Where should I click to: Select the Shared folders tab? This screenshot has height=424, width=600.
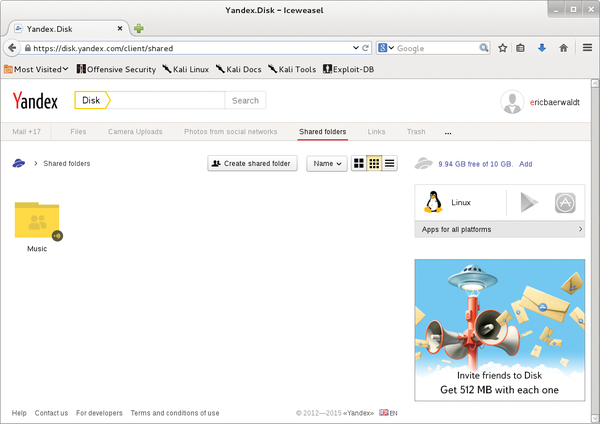pyautogui.click(x=323, y=132)
